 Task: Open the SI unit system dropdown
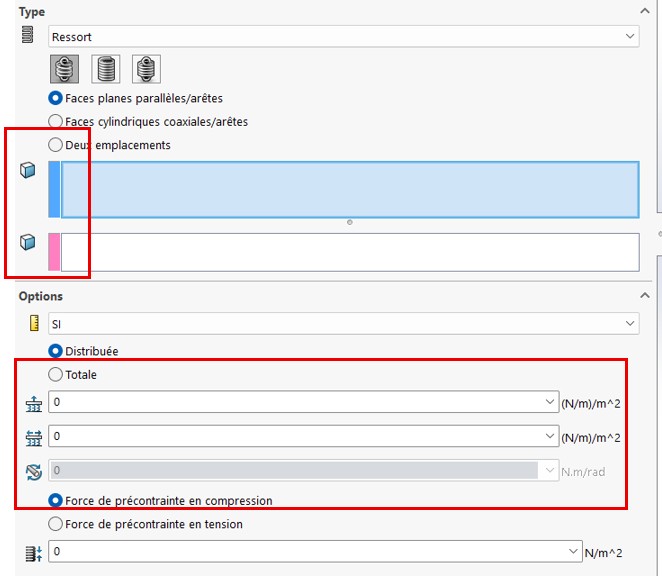(x=629, y=324)
